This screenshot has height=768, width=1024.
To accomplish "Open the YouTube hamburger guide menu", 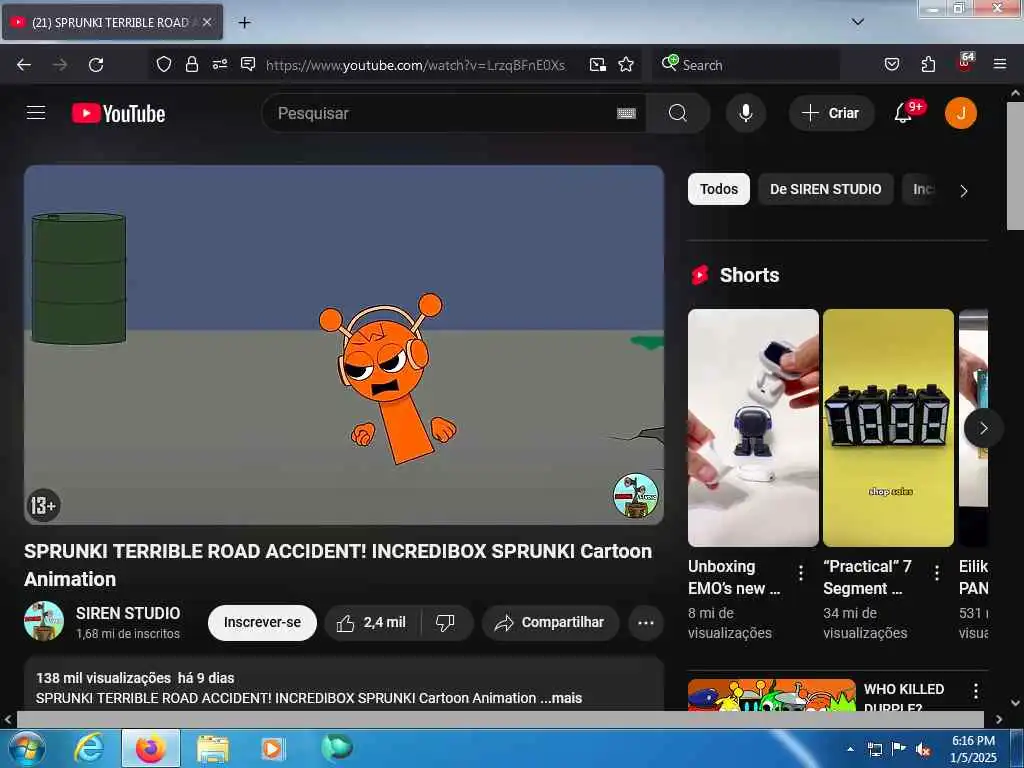I will click(x=36, y=113).
